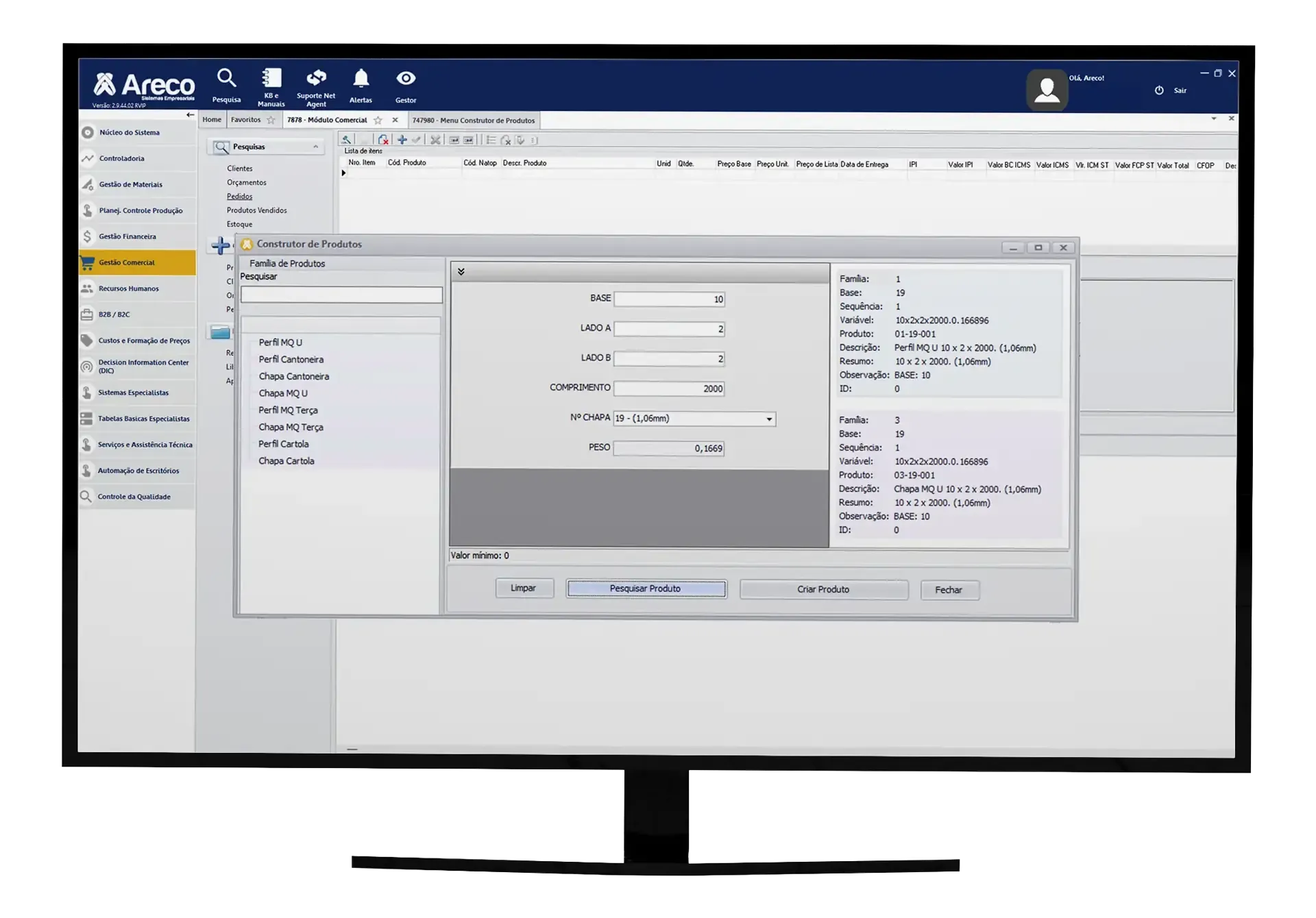Click the list-lines toolbar icon
1316x918 pixels.
(491, 140)
